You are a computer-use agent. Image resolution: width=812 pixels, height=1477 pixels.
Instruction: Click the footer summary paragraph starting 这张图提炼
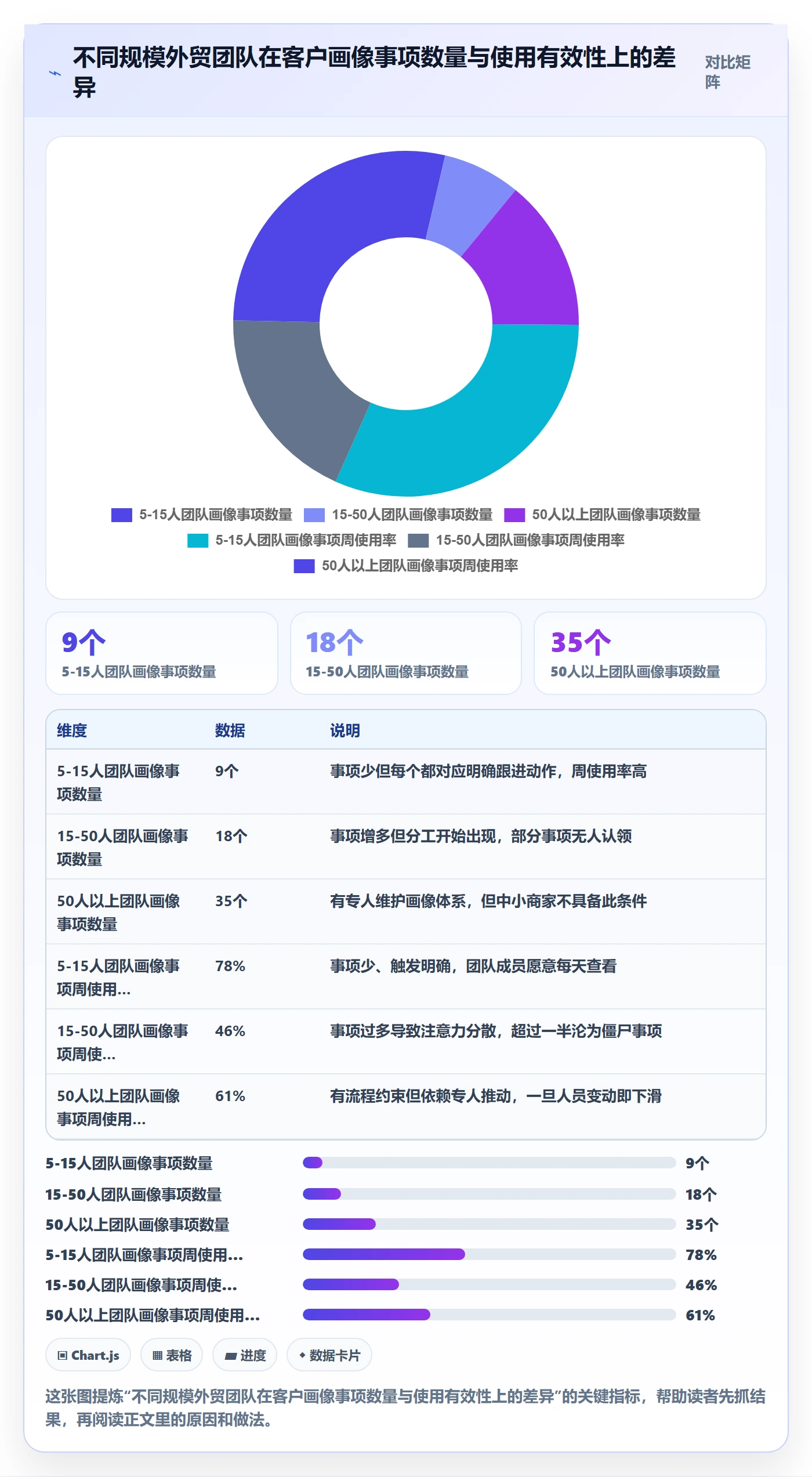coord(405,1408)
